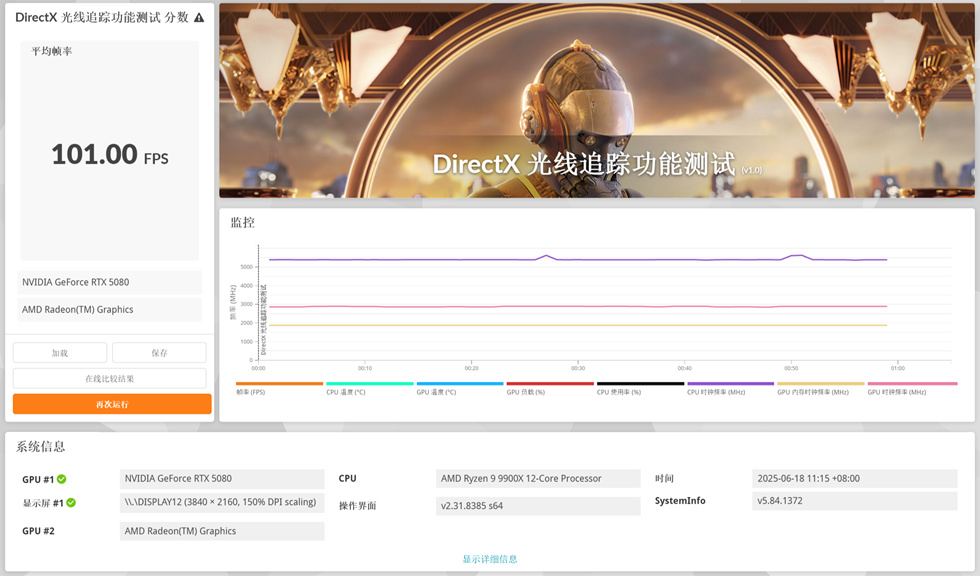
Task: Click the v2.31.8385 s64 version field
Action: coord(538,506)
